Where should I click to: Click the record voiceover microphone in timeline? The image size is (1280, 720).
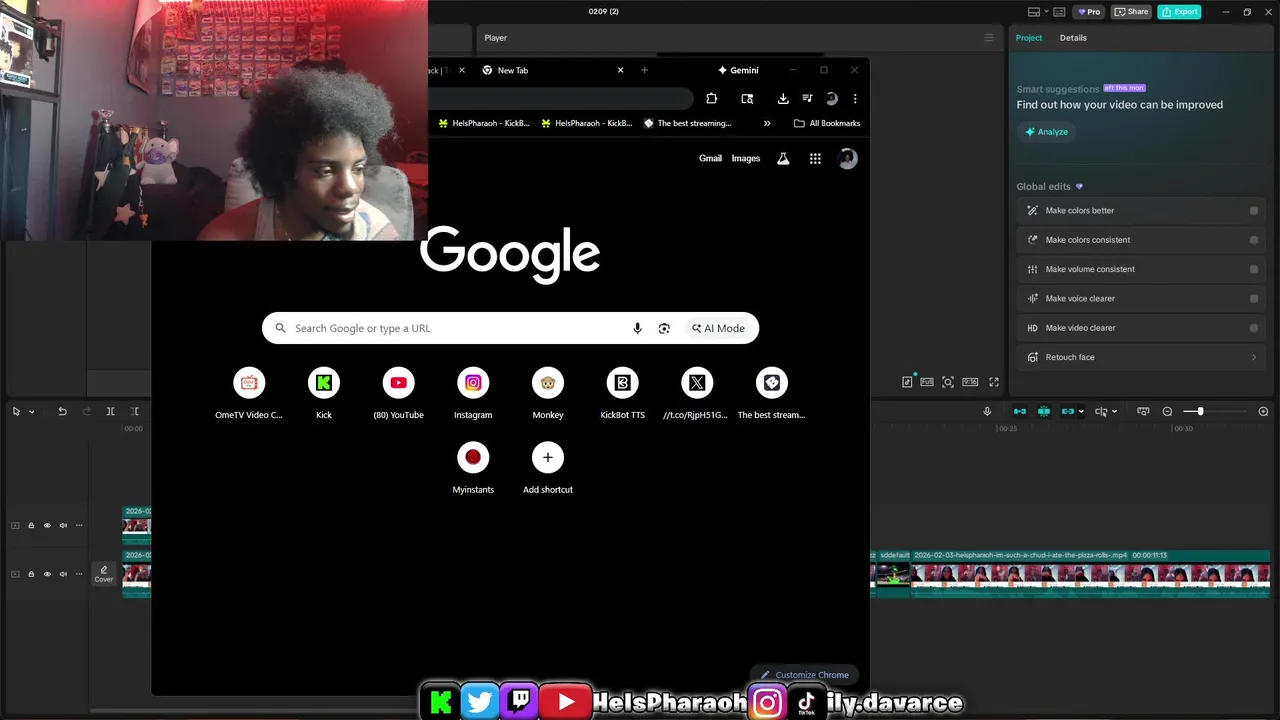(987, 412)
